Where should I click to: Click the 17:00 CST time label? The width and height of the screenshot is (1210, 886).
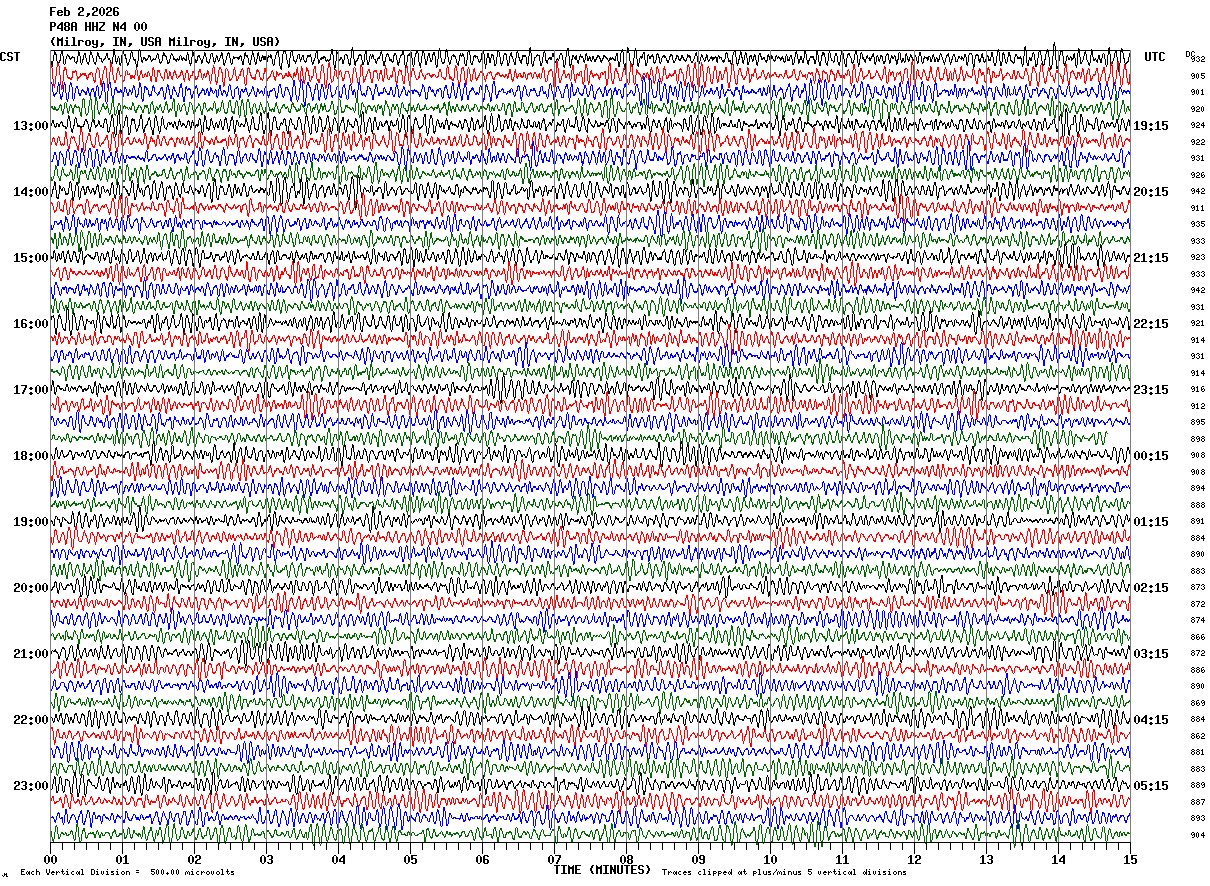(30, 390)
